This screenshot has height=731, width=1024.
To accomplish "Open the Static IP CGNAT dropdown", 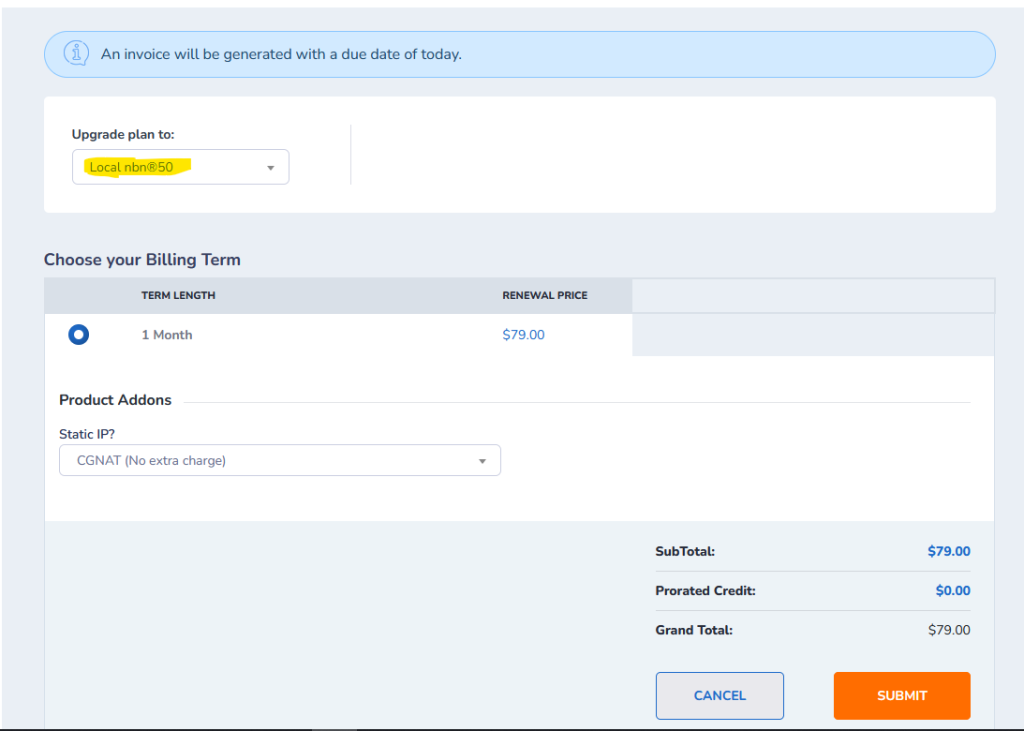I will [x=280, y=461].
